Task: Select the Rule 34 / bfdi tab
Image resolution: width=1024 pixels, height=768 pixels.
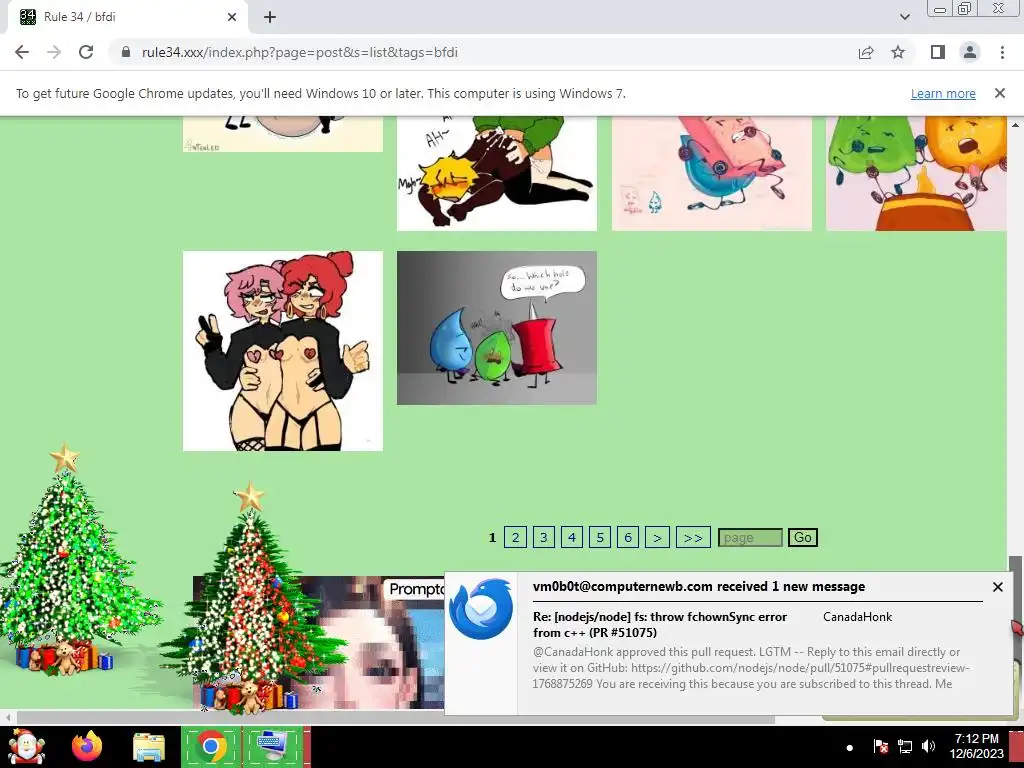Action: pyautogui.click(x=127, y=17)
